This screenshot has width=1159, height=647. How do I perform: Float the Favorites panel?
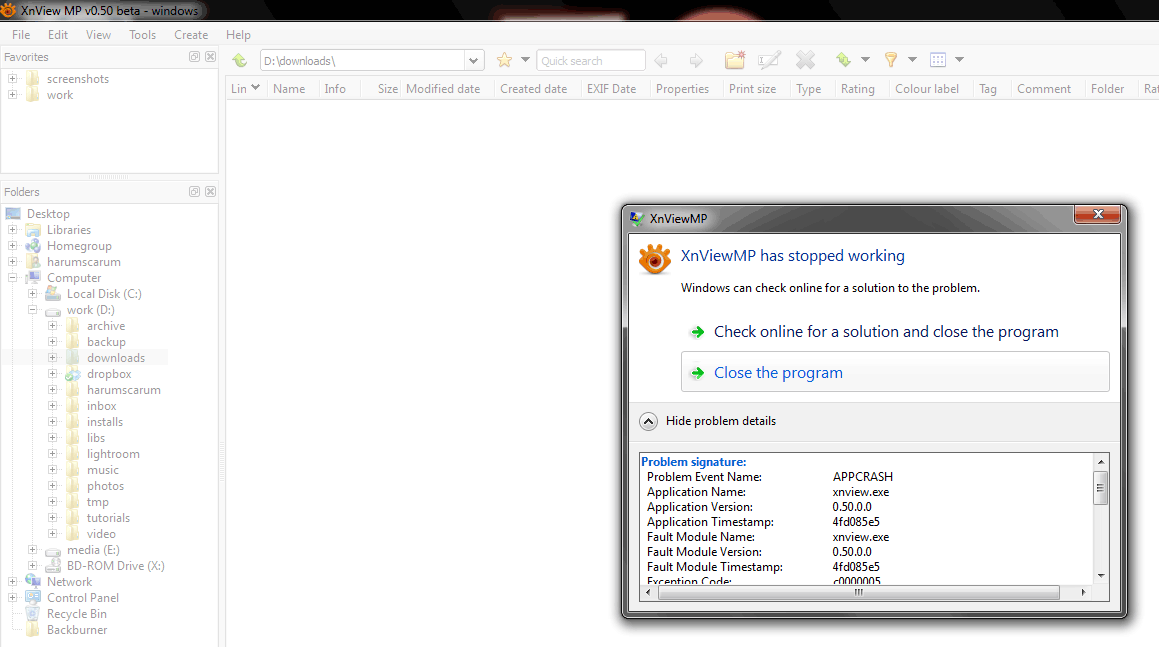[x=194, y=57]
